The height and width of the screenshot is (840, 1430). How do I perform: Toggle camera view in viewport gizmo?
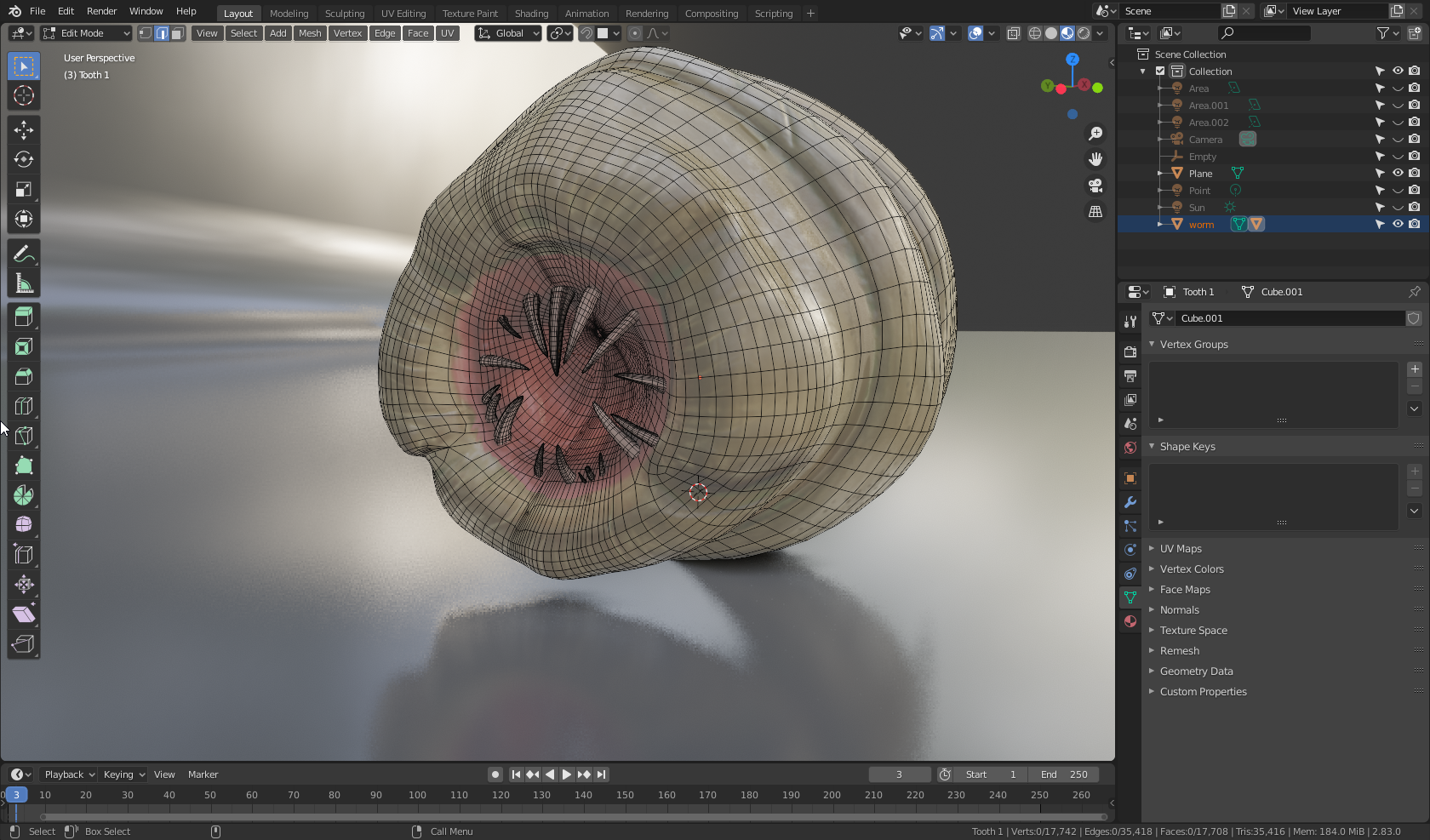(1095, 186)
